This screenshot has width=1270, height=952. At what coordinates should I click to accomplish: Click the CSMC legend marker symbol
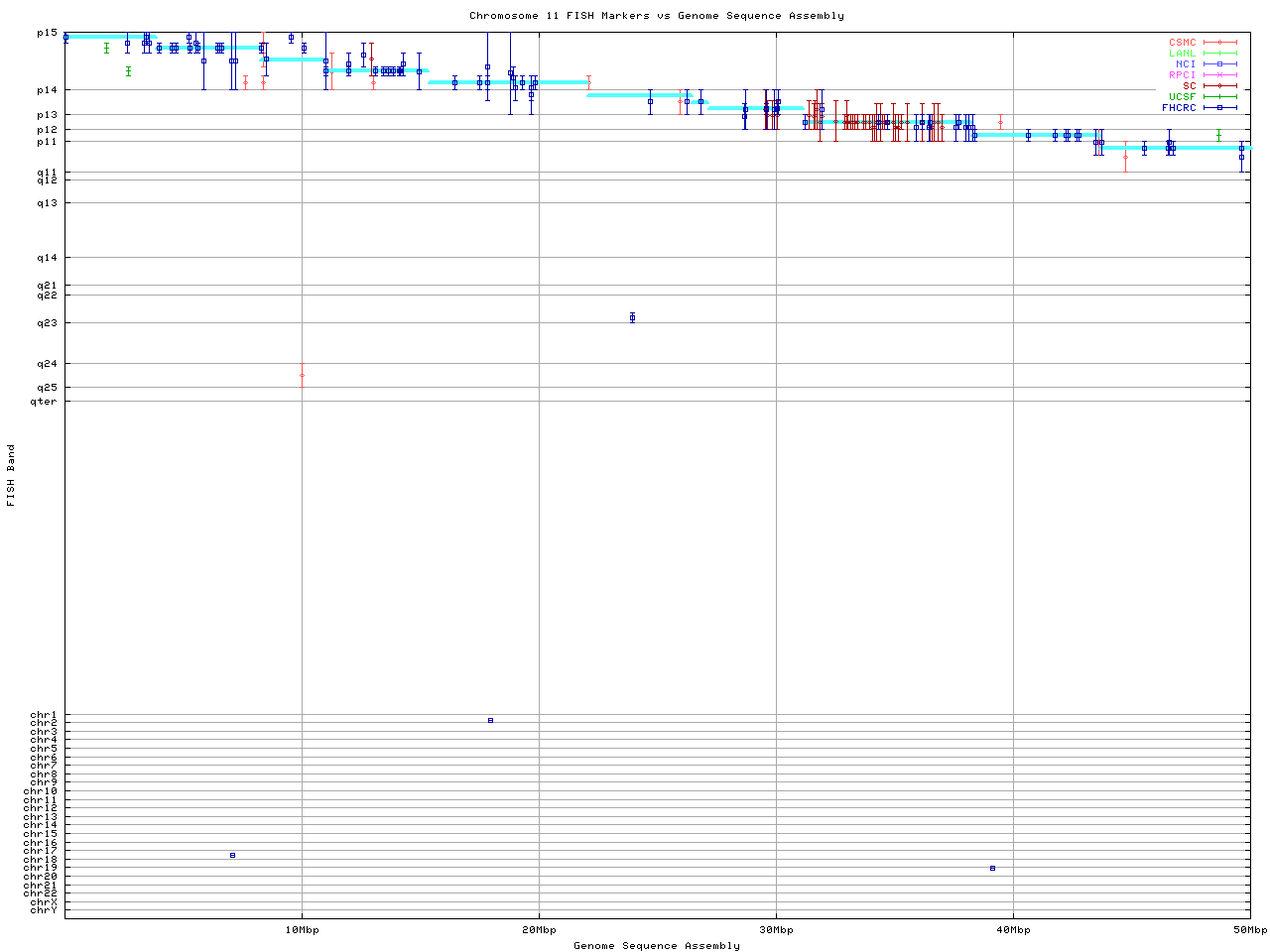(1219, 43)
